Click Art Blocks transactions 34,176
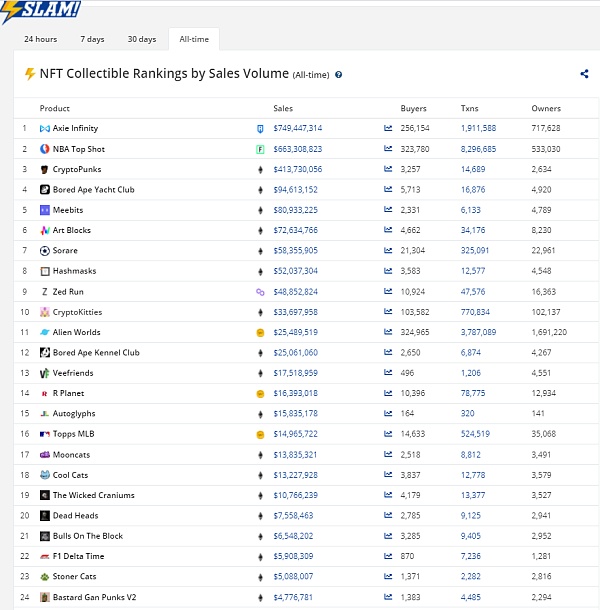This screenshot has height=610, width=600. pos(473,230)
